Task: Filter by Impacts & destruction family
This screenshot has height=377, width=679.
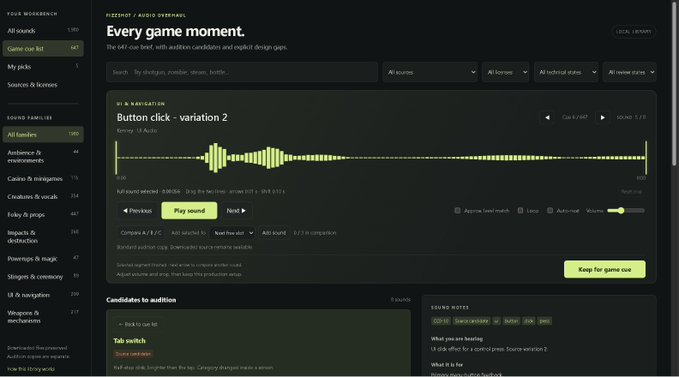Action: click(43, 237)
